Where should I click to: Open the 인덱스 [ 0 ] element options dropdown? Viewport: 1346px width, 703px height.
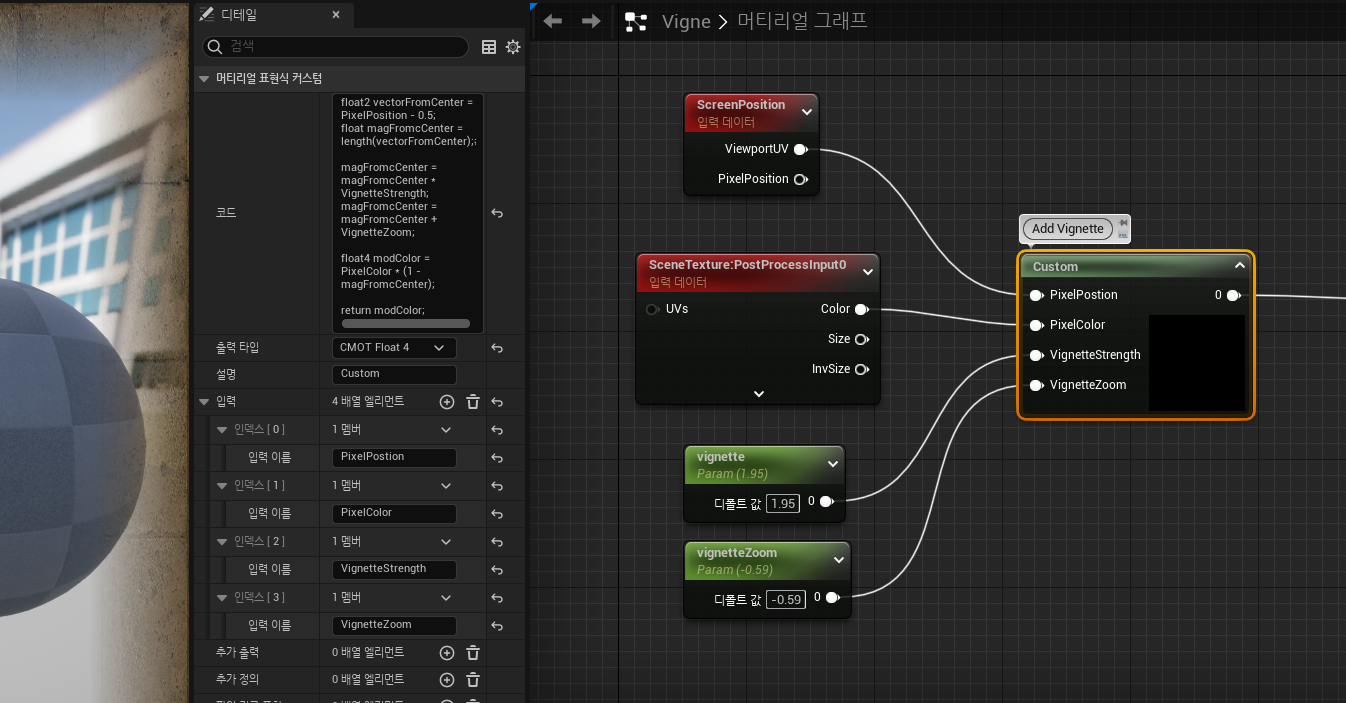click(x=446, y=430)
